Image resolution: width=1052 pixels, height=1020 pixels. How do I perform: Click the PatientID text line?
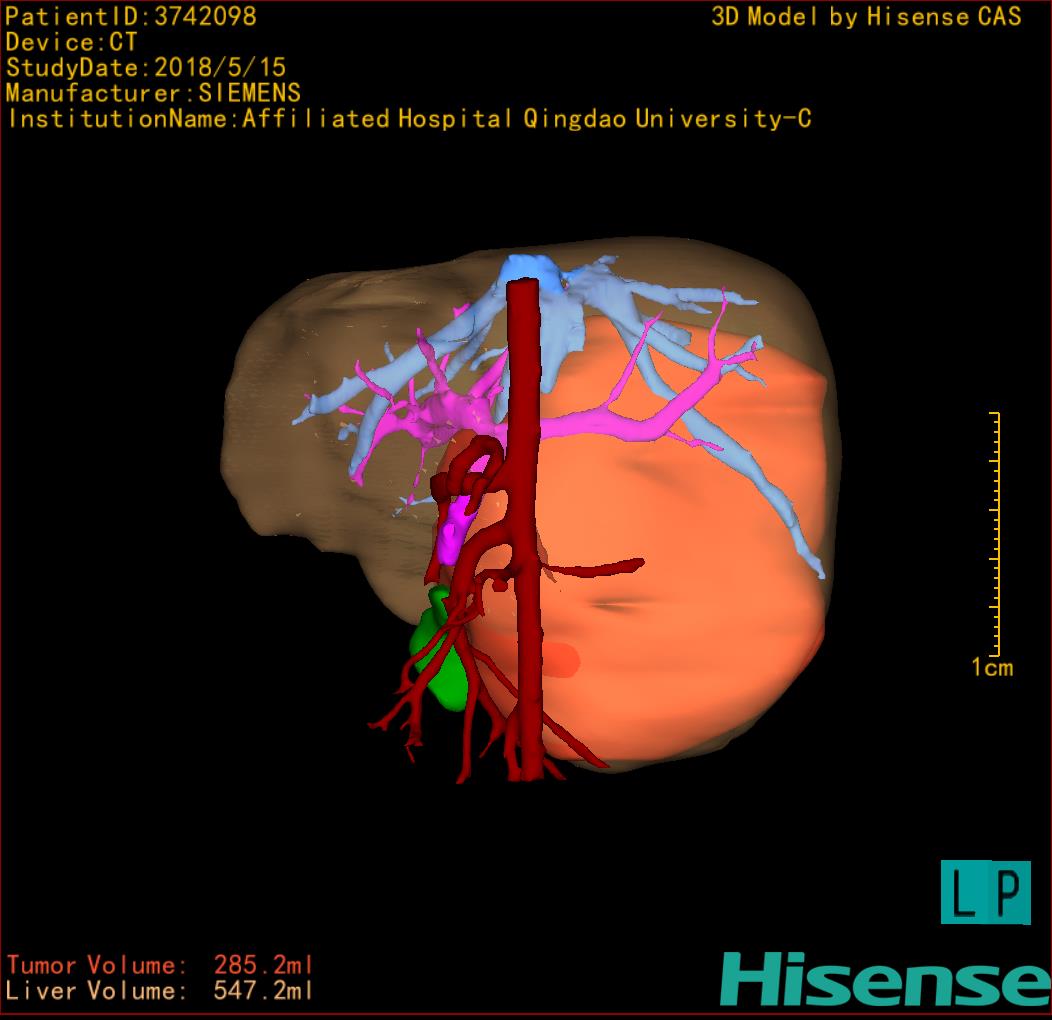(131, 16)
